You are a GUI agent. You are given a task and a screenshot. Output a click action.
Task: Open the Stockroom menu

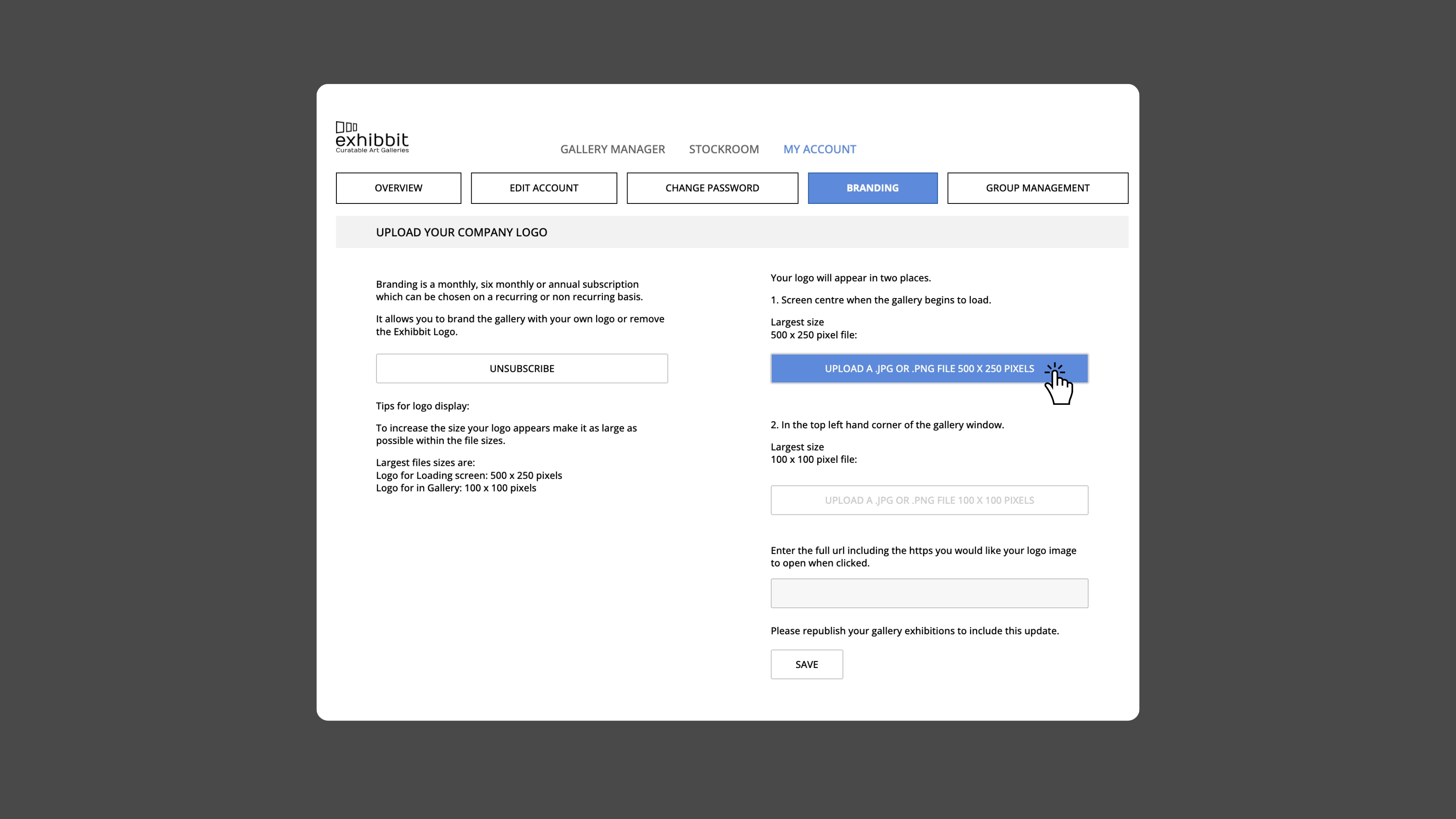724,149
